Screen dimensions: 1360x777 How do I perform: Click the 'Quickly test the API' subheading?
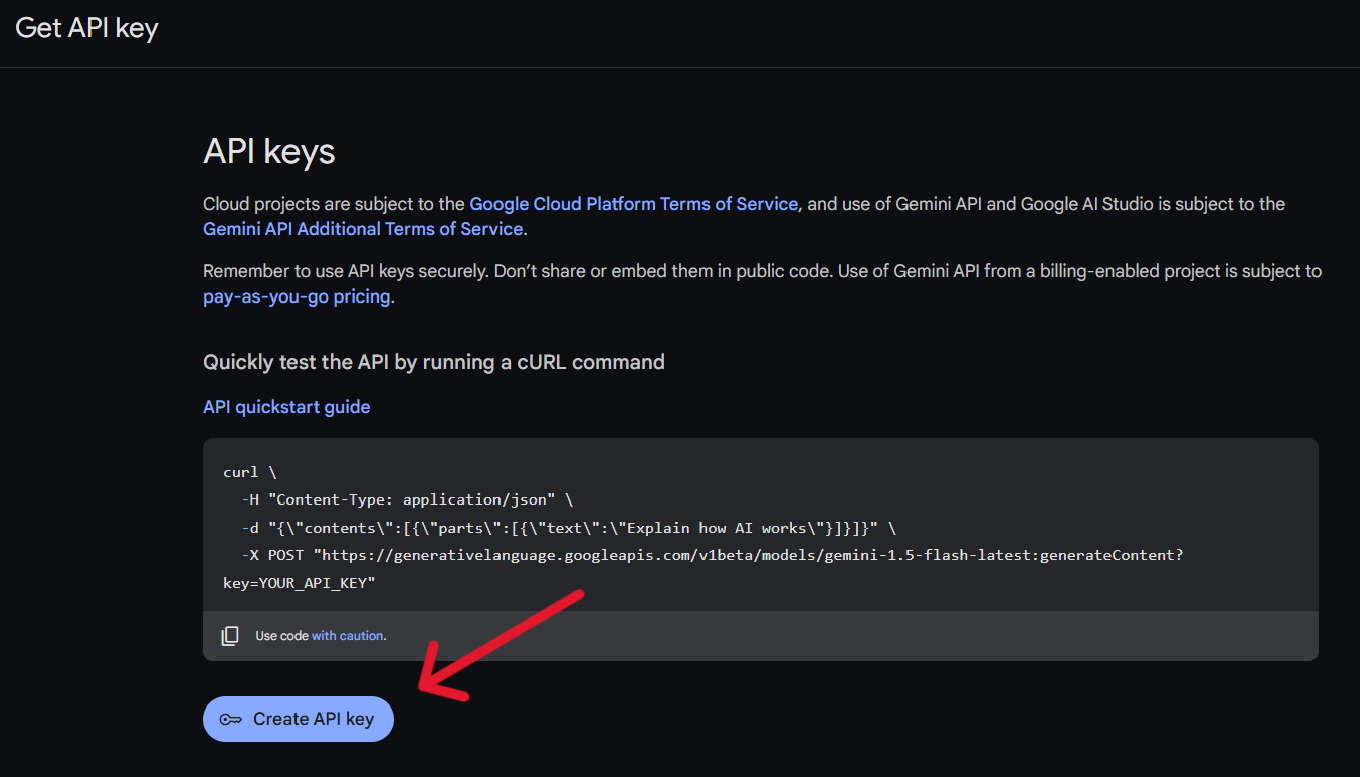[434, 362]
